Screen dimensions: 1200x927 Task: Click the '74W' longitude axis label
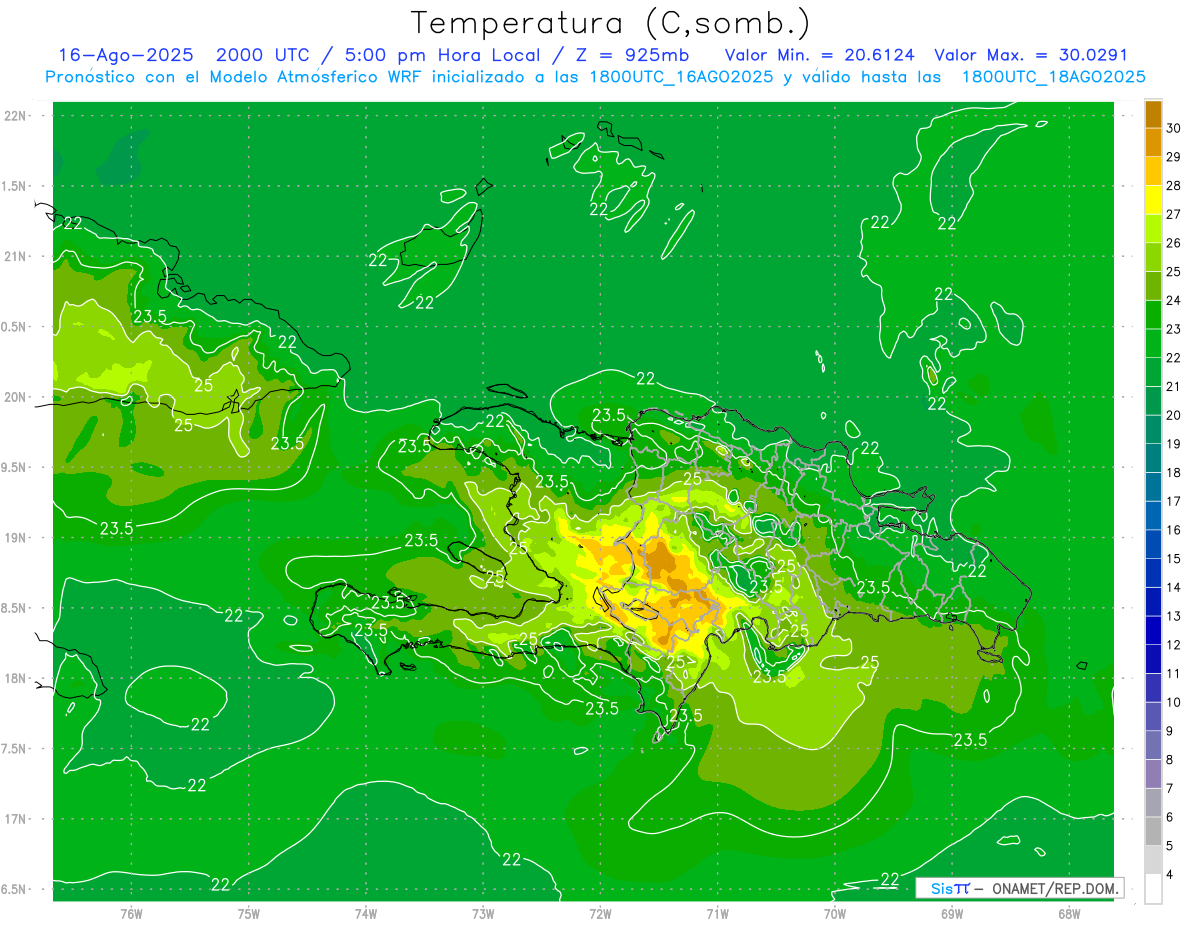365,914
